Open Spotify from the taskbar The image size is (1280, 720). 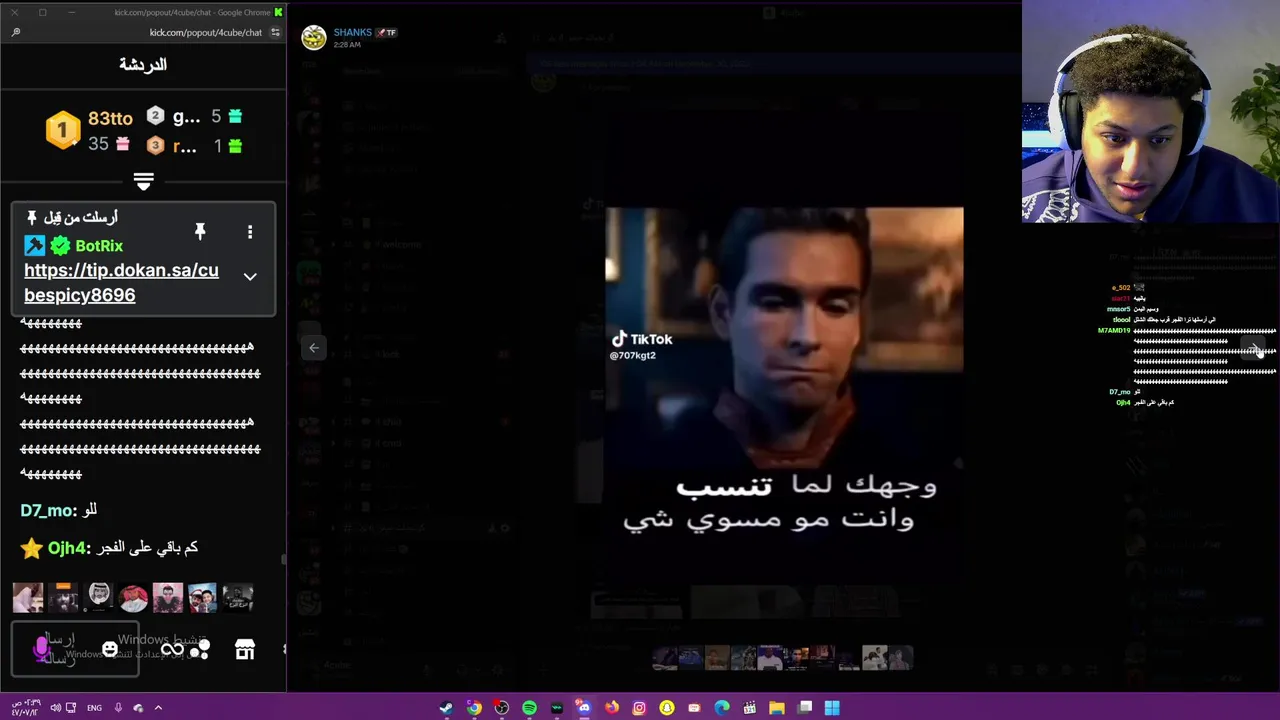(x=529, y=708)
